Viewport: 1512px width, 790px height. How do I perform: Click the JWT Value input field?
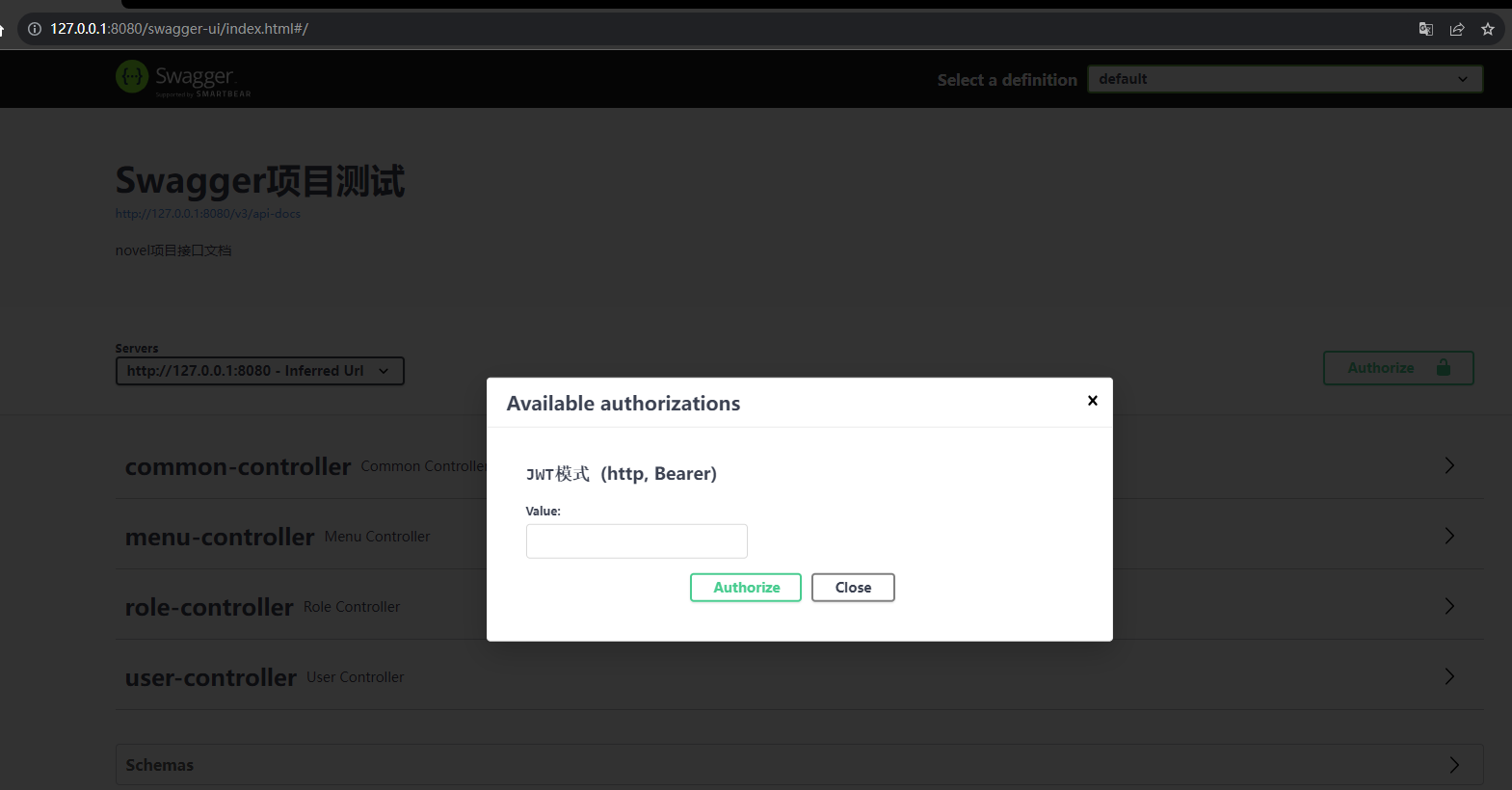(636, 541)
